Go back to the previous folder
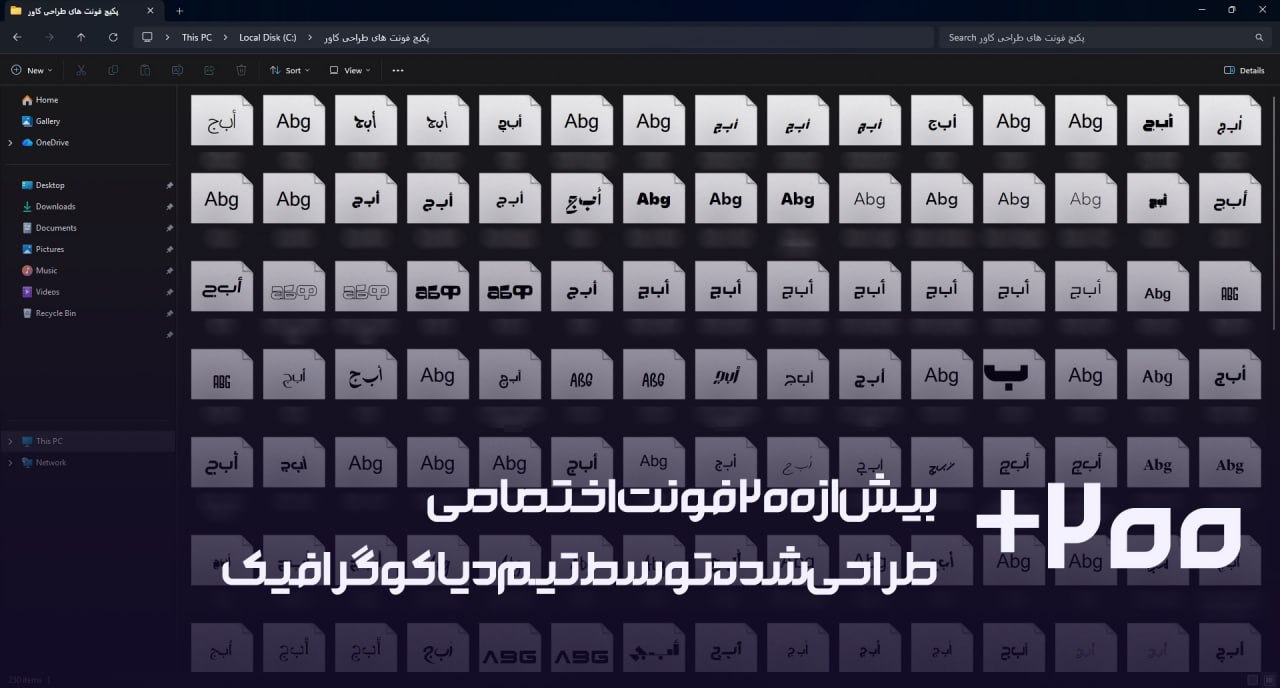 click(17, 38)
